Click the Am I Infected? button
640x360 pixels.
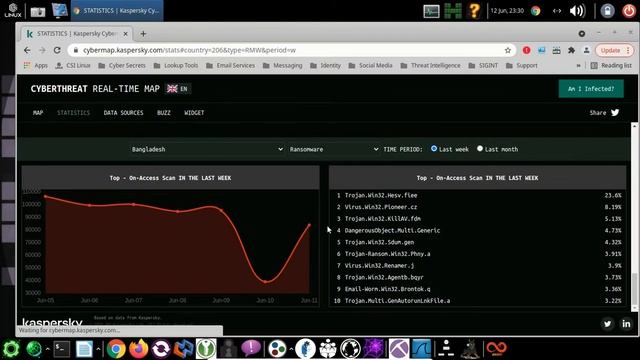coord(591,89)
